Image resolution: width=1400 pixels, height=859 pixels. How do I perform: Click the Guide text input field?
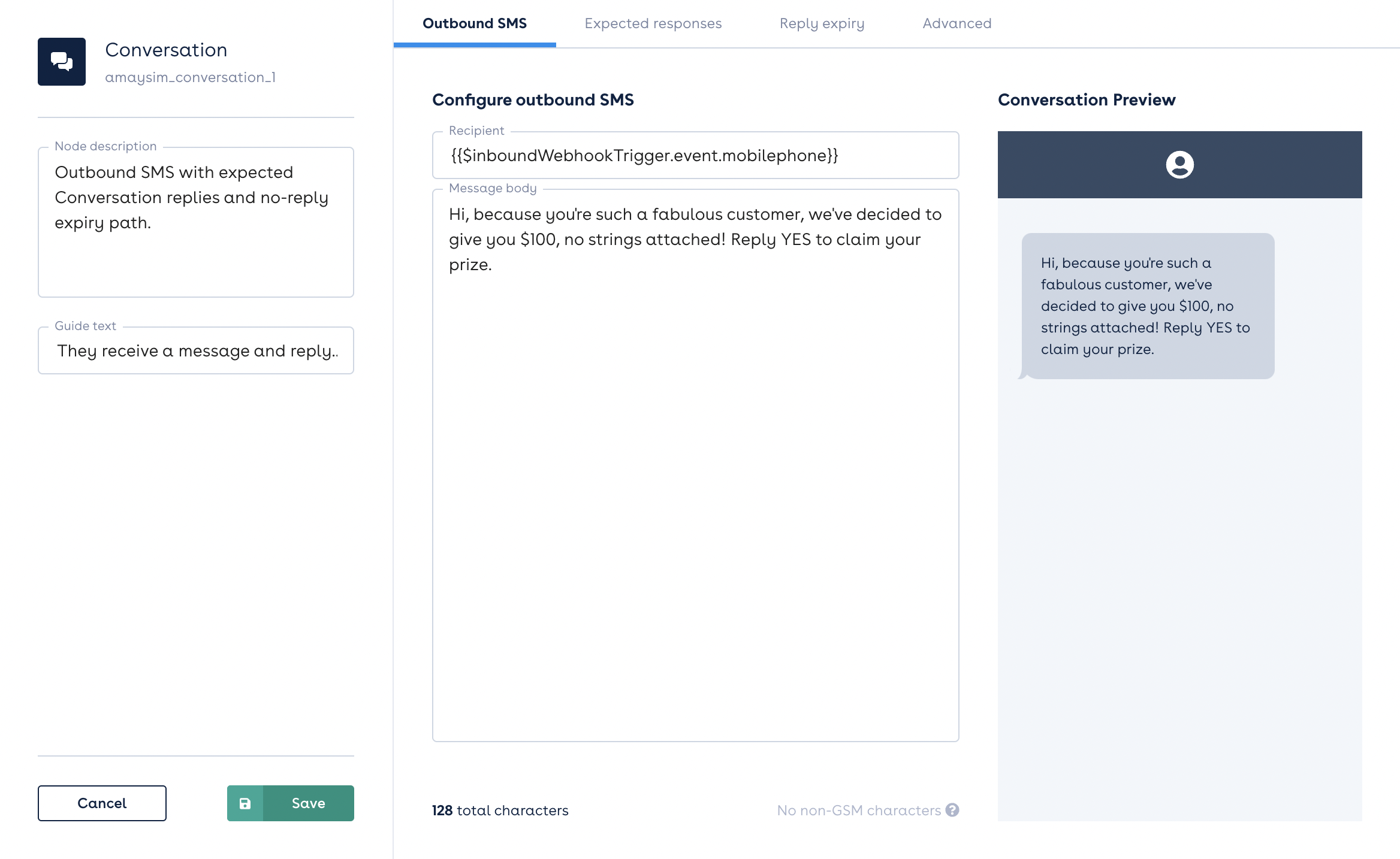coord(196,350)
